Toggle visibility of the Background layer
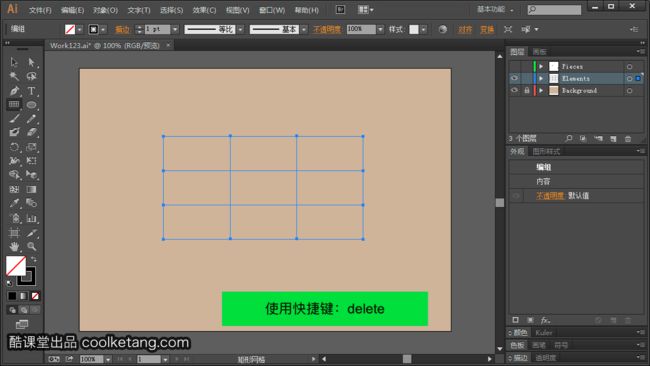Image resolution: width=650 pixels, height=366 pixels. [514, 90]
